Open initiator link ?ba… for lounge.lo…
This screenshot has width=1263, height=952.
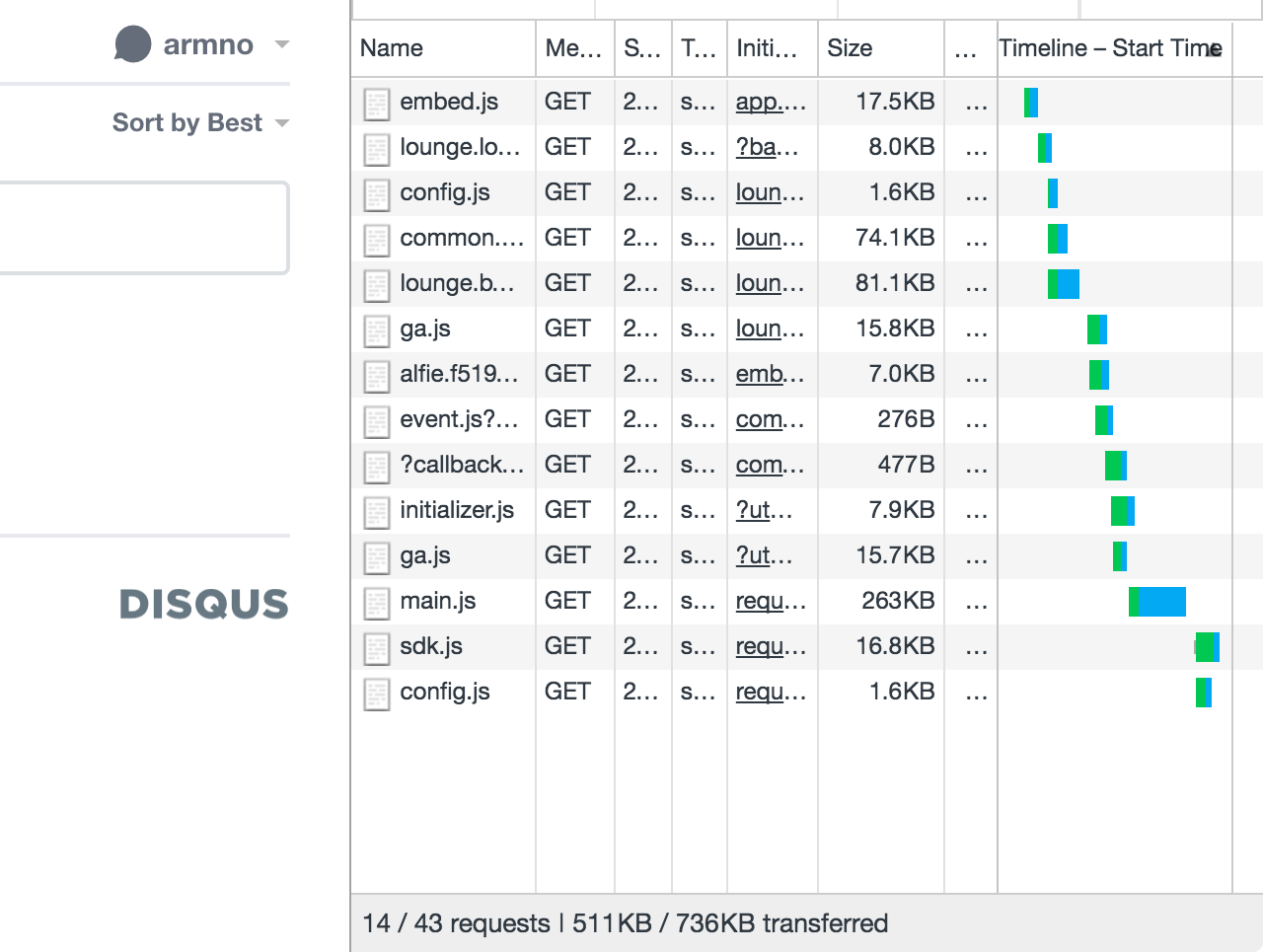tap(768, 148)
